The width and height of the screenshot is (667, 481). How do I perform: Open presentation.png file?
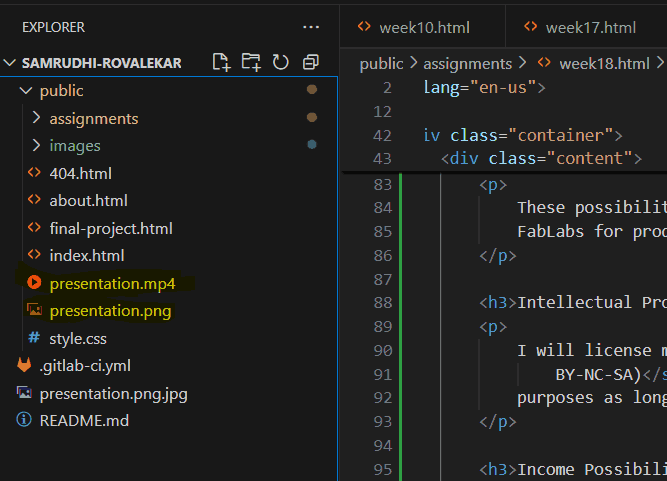(110, 311)
